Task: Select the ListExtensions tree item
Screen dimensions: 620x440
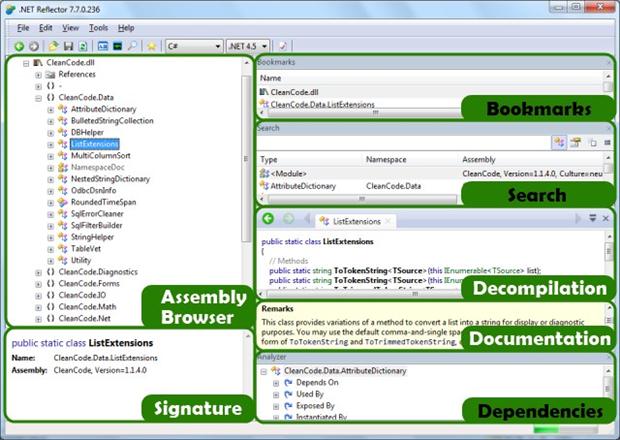Action: pyautogui.click(x=95, y=144)
